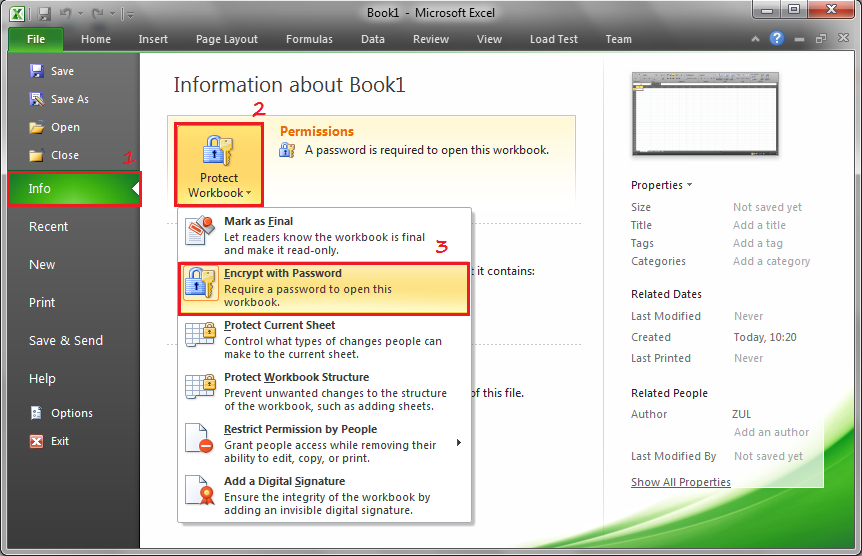Choose Add a Digital Signature
This screenshot has width=862, height=556.
point(324,496)
